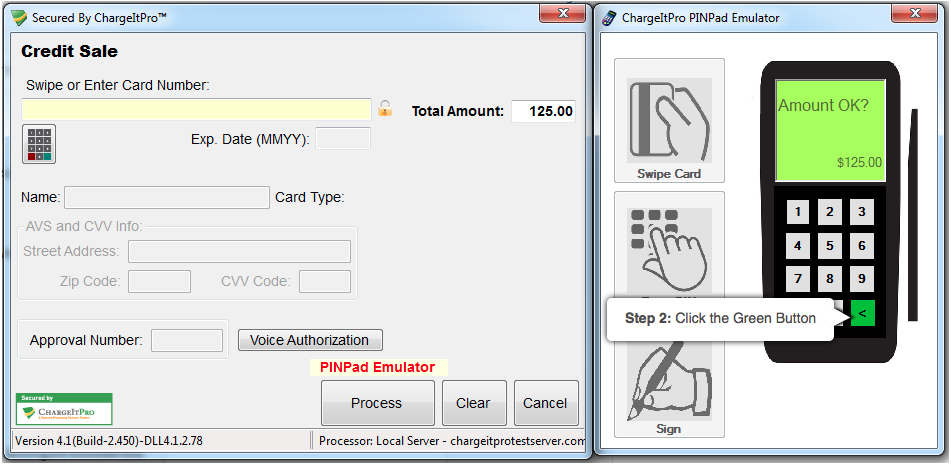Click the PINPad green display screen
The height and width of the screenshot is (465, 951).
830,130
